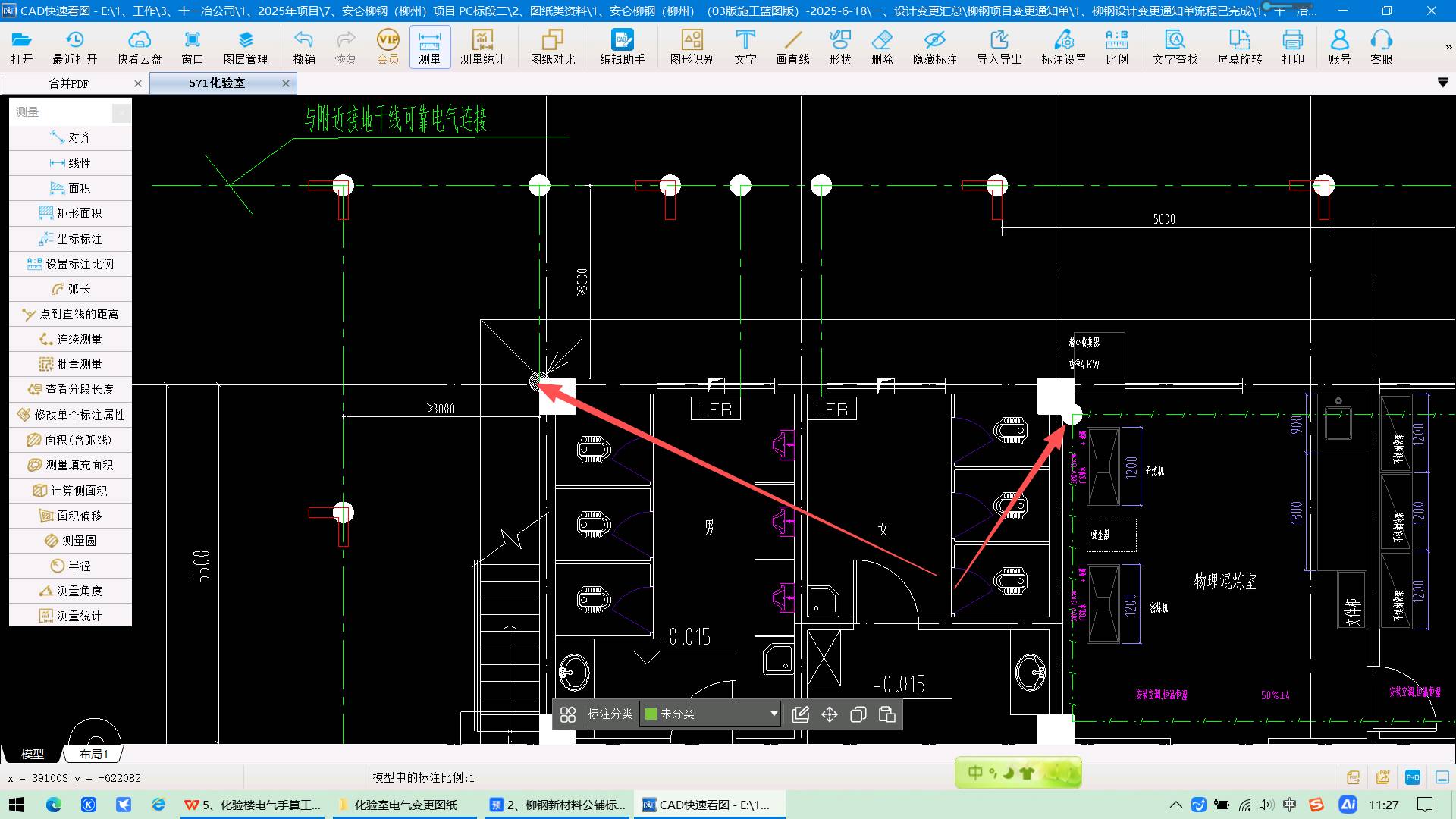The height and width of the screenshot is (819, 1456).
Task: Click the green 未分类 color swatch
Action: point(651,714)
